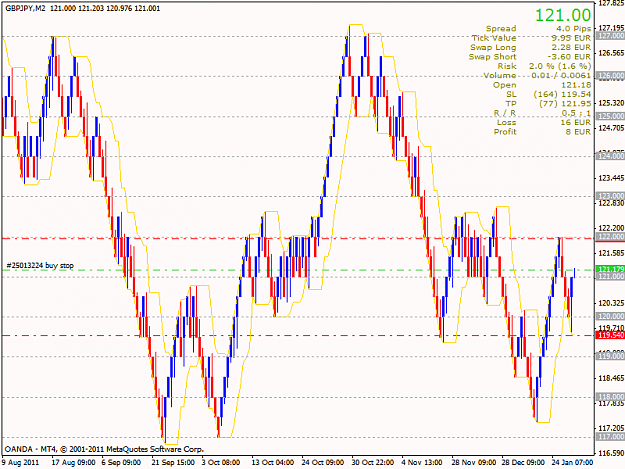Screen dimensions: 625x469
Task: Click the 28 Nov 09:00 time axis label
Action: (x=474, y=462)
